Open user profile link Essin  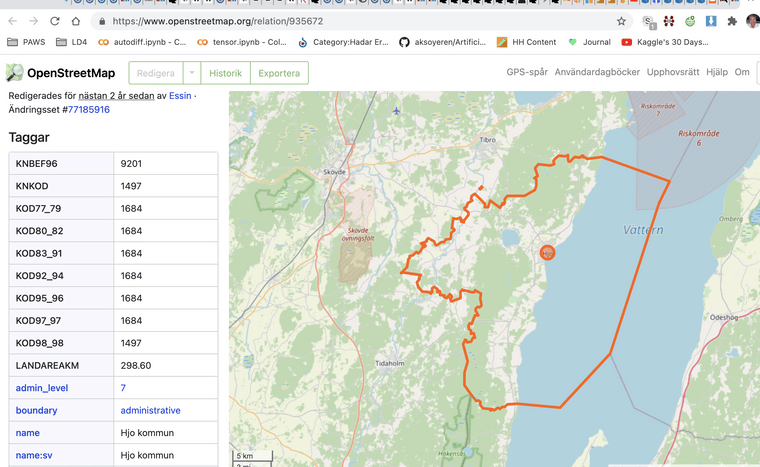pos(180,96)
